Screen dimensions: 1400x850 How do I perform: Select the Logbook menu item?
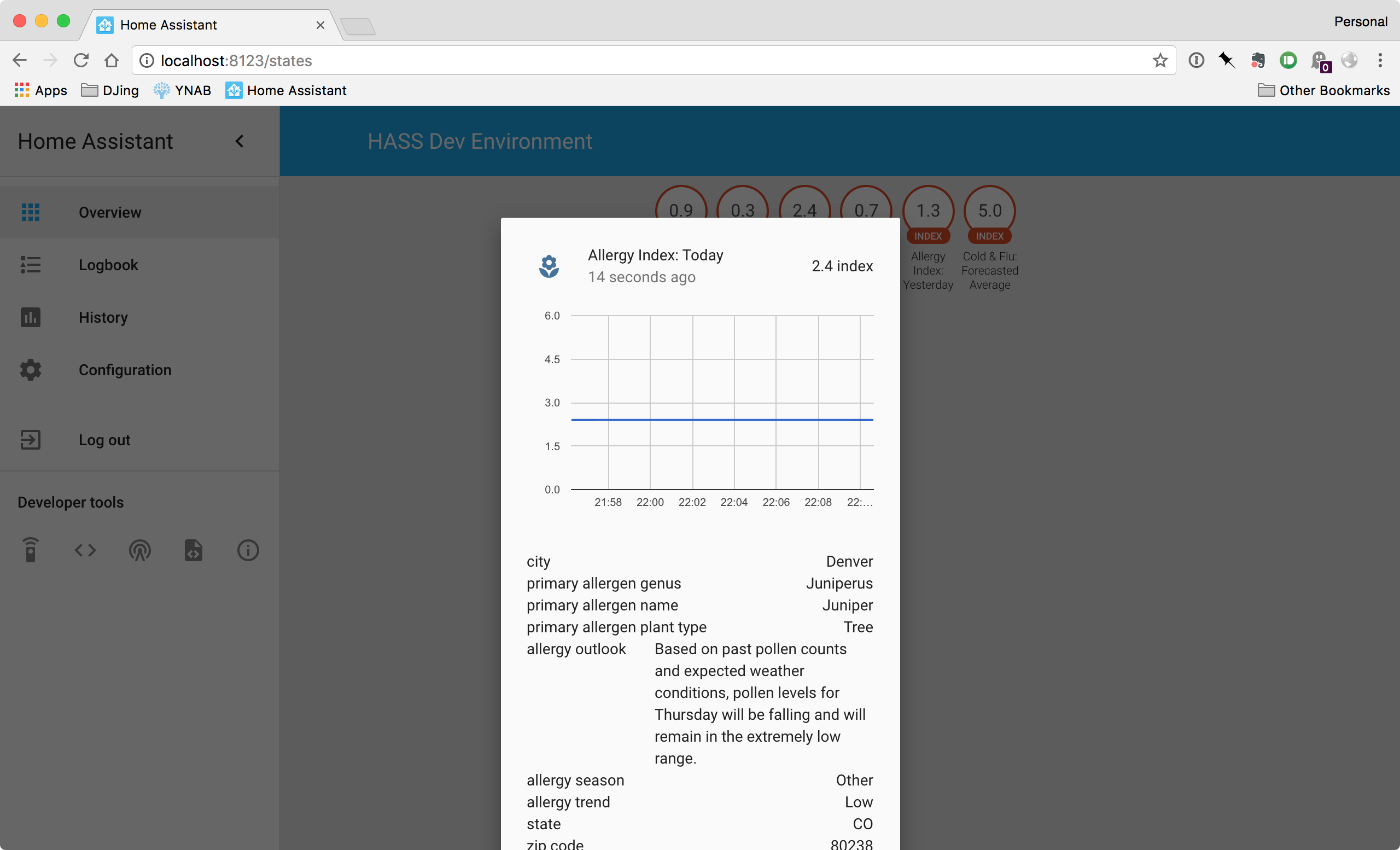[139, 265]
